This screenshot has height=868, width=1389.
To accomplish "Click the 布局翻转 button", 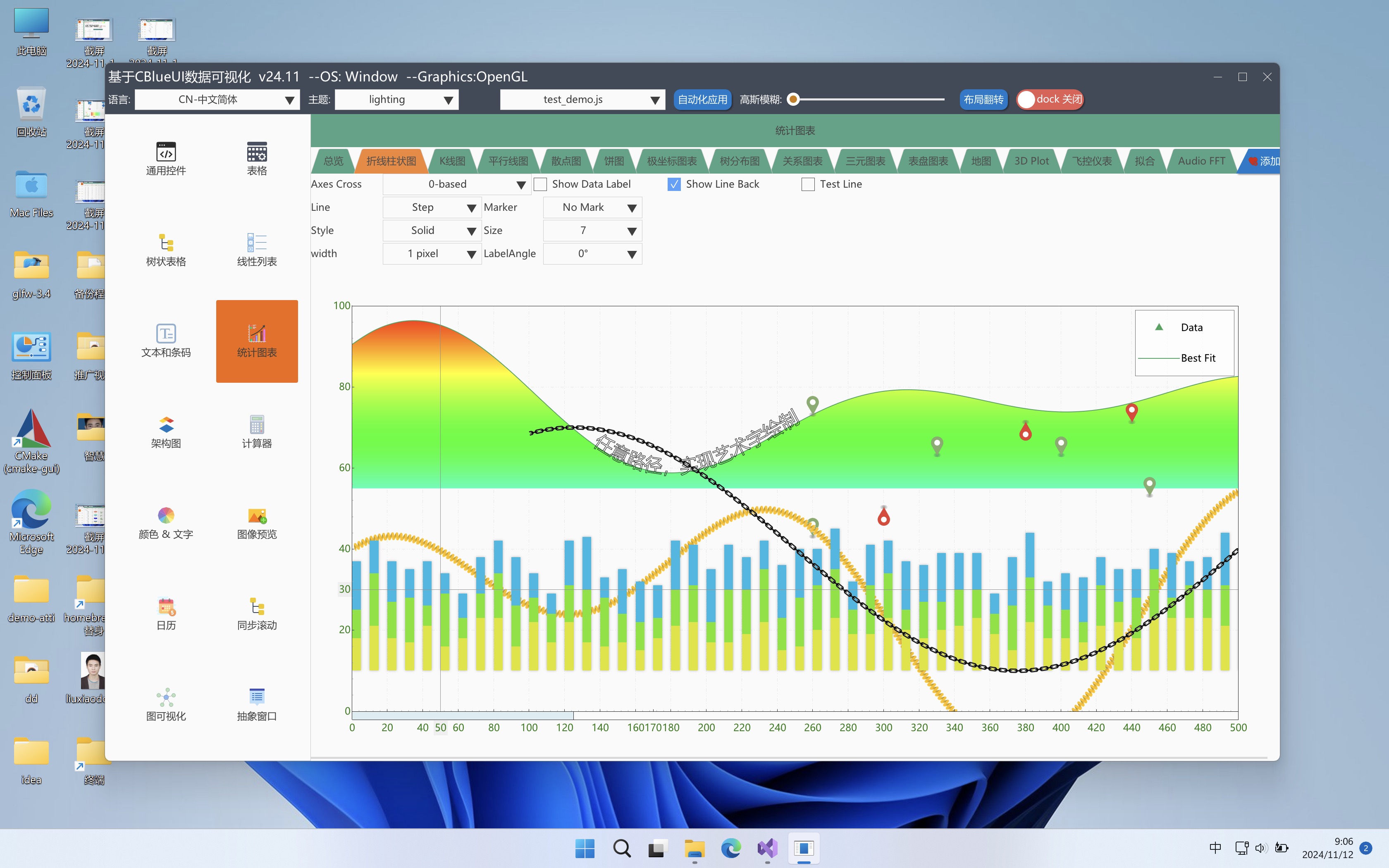I will (983, 99).
